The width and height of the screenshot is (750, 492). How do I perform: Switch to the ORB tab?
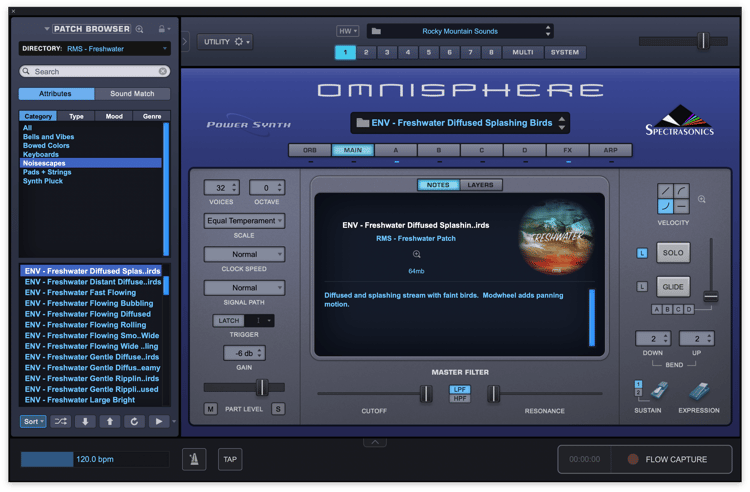pos(309,150)
